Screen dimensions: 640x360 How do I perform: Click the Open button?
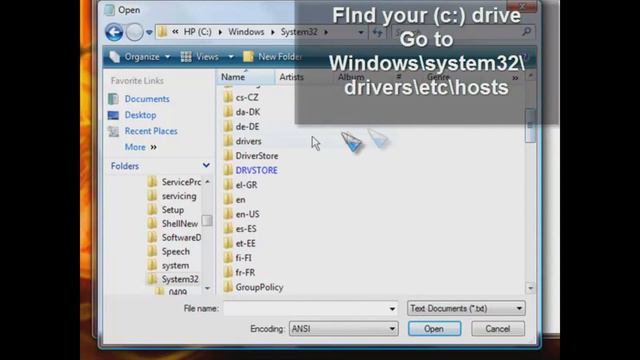point(434,329)
